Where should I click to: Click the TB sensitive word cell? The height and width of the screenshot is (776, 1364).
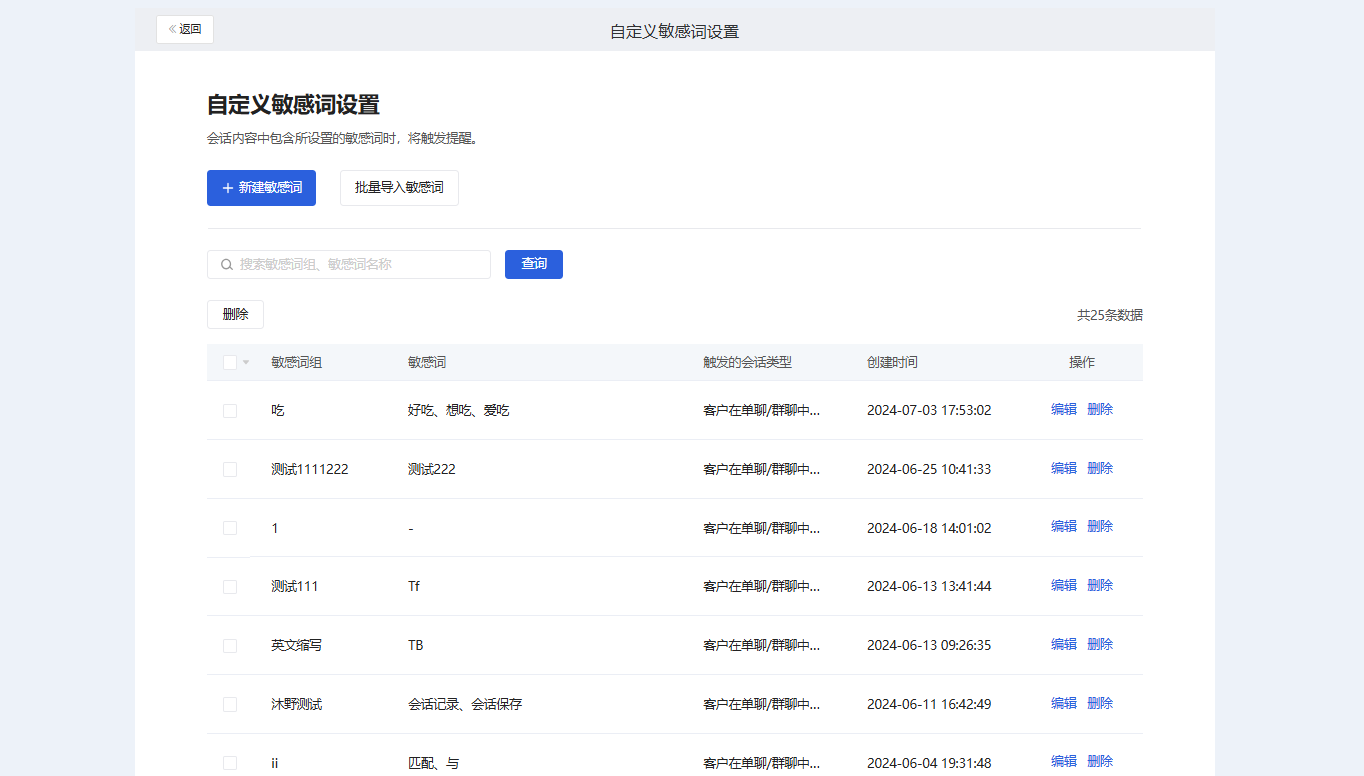point(416,645)
